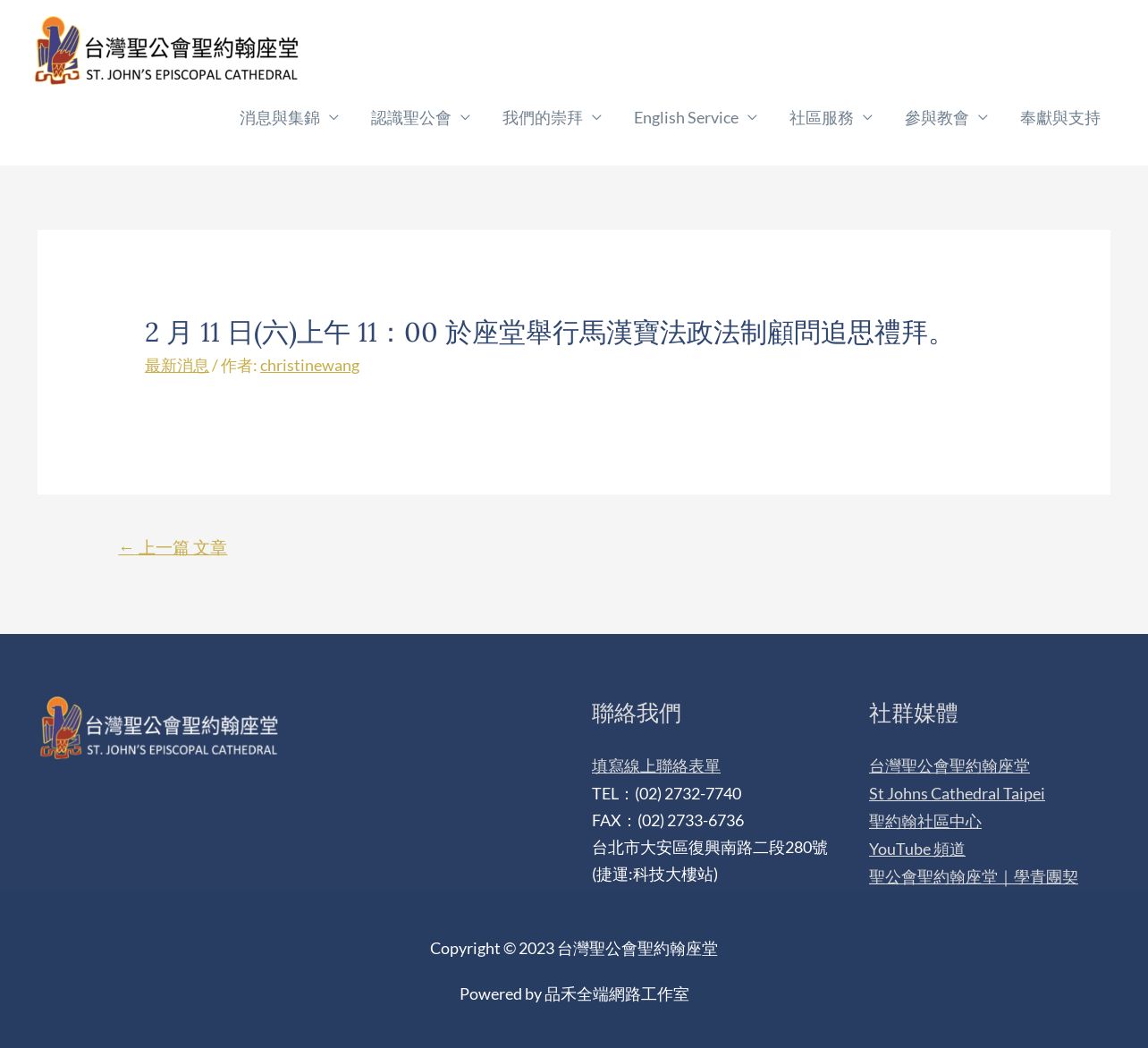The height and width of the screenshot is (1048, 1148).
Task: Click the FAX (02) 2733-6736 text
Action: click(668, 820)
